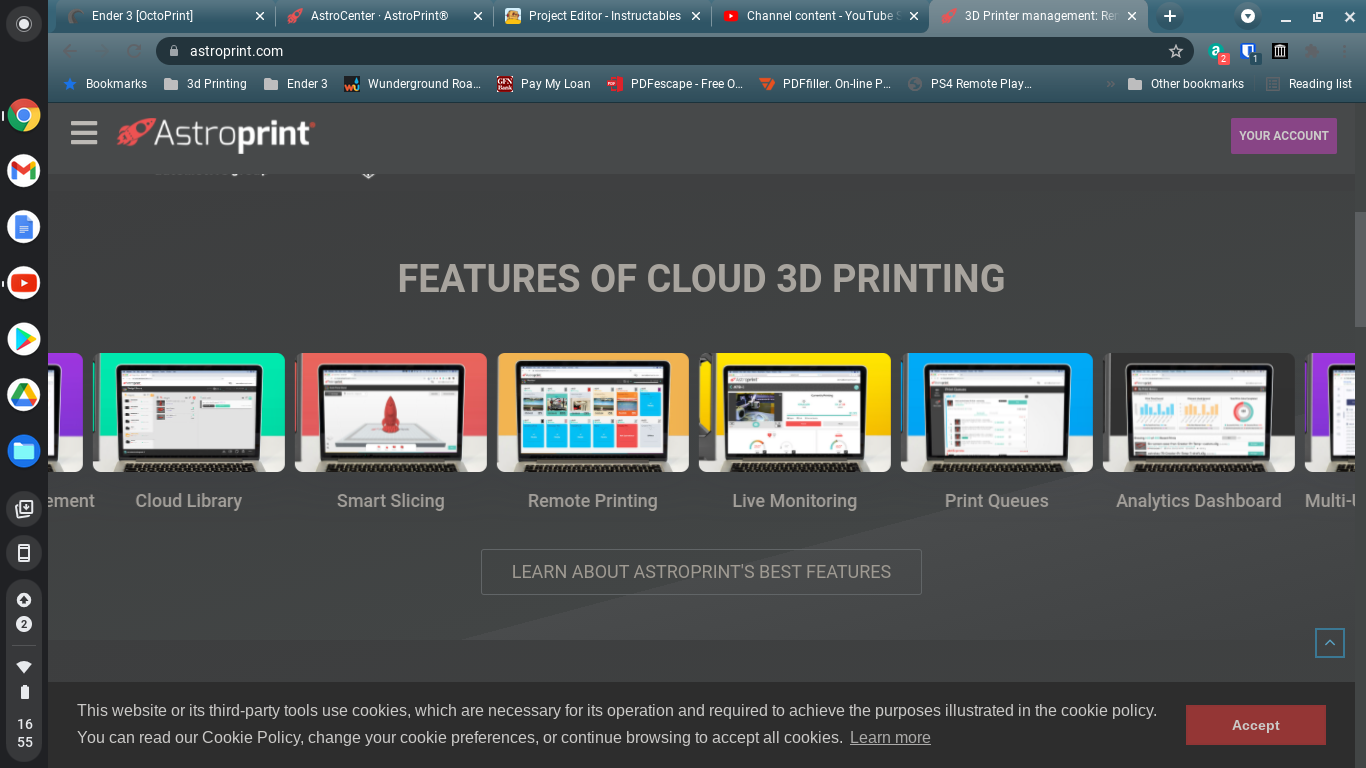The image size is (1366, 768).
Task: Switch to AstroCenter AstroPrint tab
Action: coord(384,16)
